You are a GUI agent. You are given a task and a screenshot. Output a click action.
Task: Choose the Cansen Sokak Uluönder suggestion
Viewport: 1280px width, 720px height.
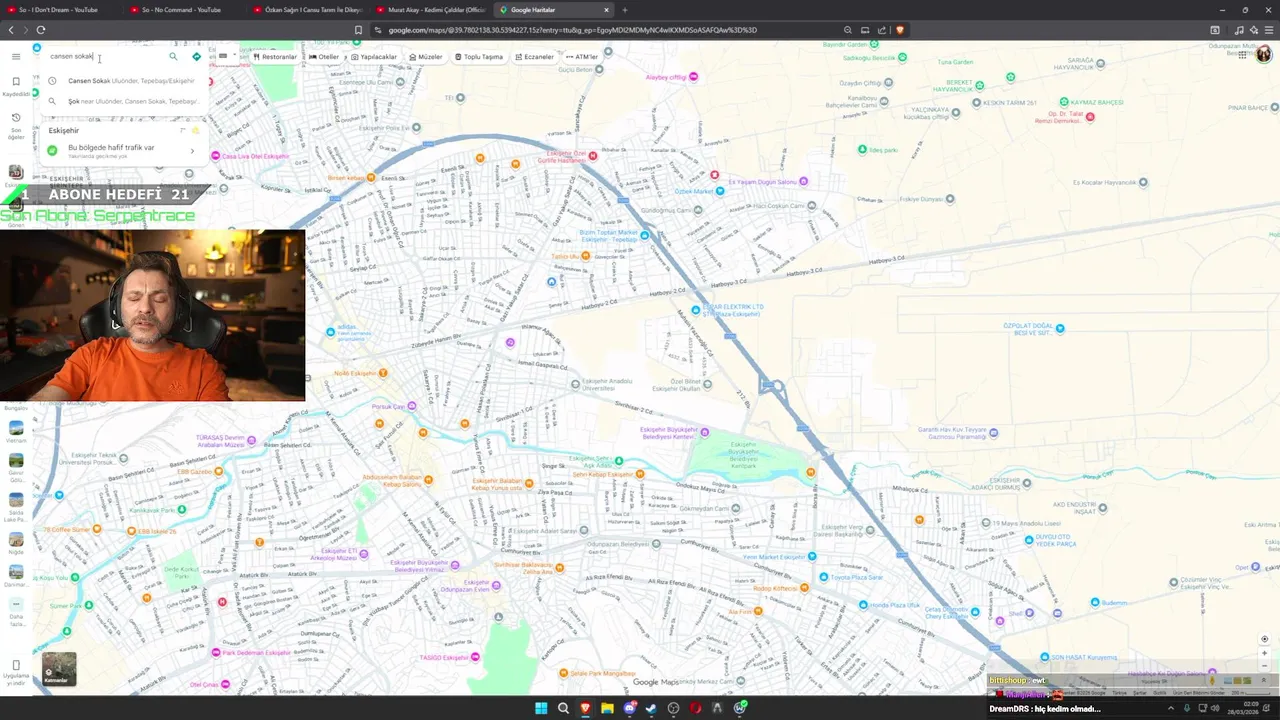(125, 81)
